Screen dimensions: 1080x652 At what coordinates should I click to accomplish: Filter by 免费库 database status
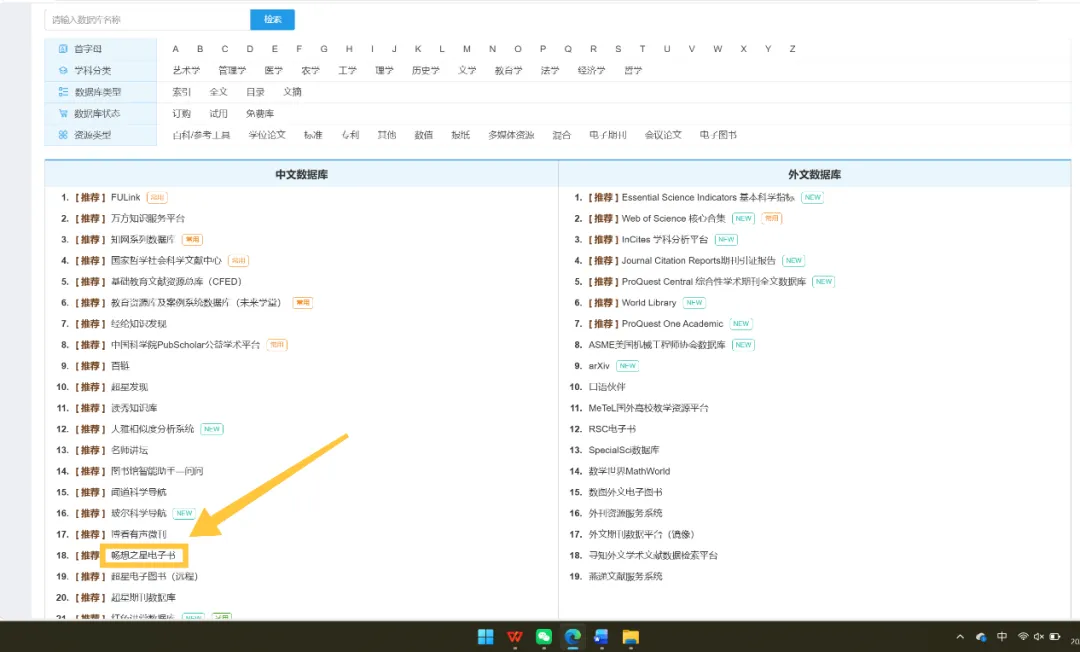(x=260, y=114)
